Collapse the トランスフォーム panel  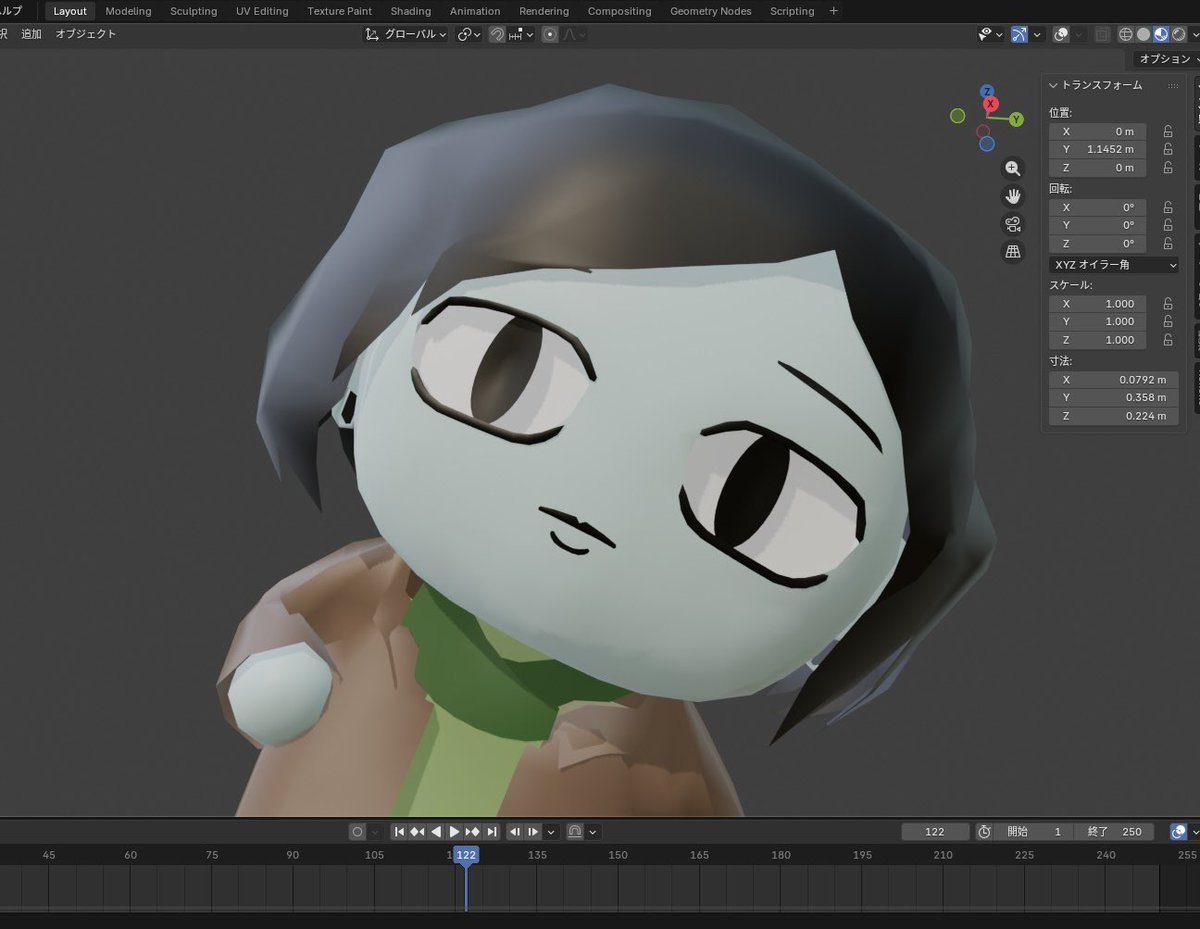1053,86
